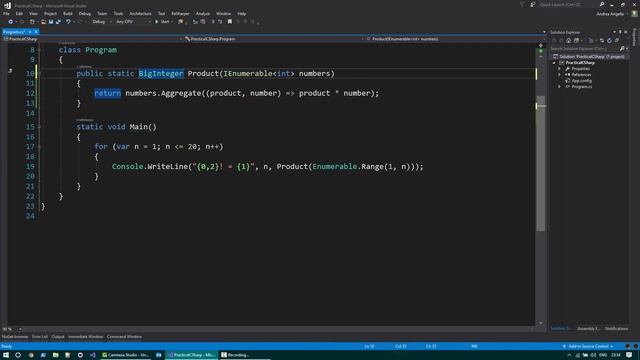640x360 pixels.
Task: Click the Navigate Backward toolbar icon
Action: [x=11, y=22]
